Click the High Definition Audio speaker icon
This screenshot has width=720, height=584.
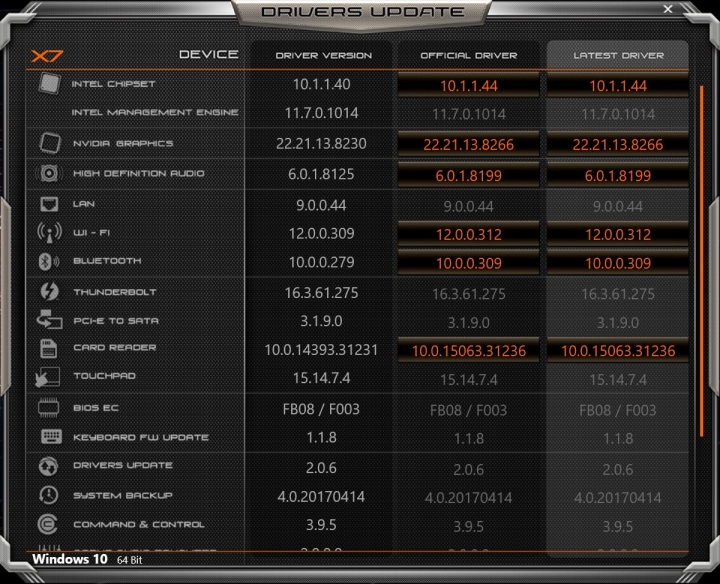(49, 173)
